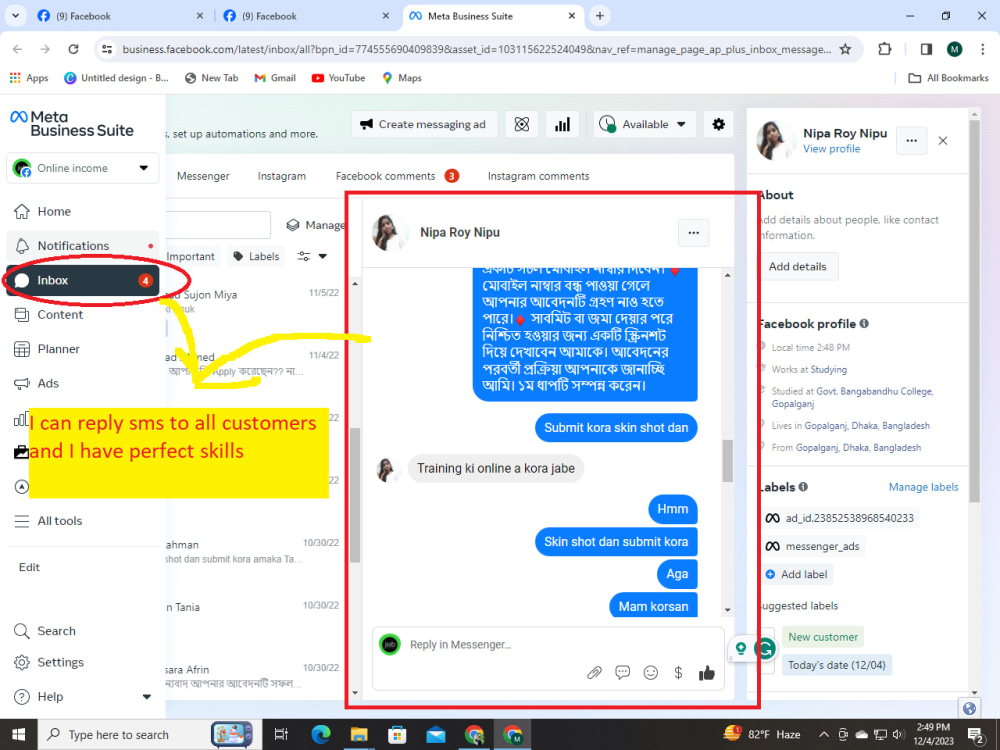1000x750 pixels.
Task: Open Mail app from taskbar
Action: click(436, 735)
